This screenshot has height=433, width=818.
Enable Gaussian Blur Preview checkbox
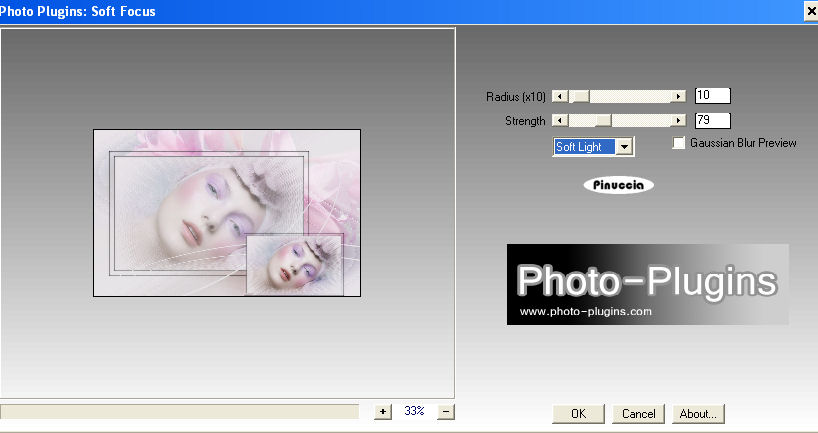pyautogui.click(x=678, y=143)
